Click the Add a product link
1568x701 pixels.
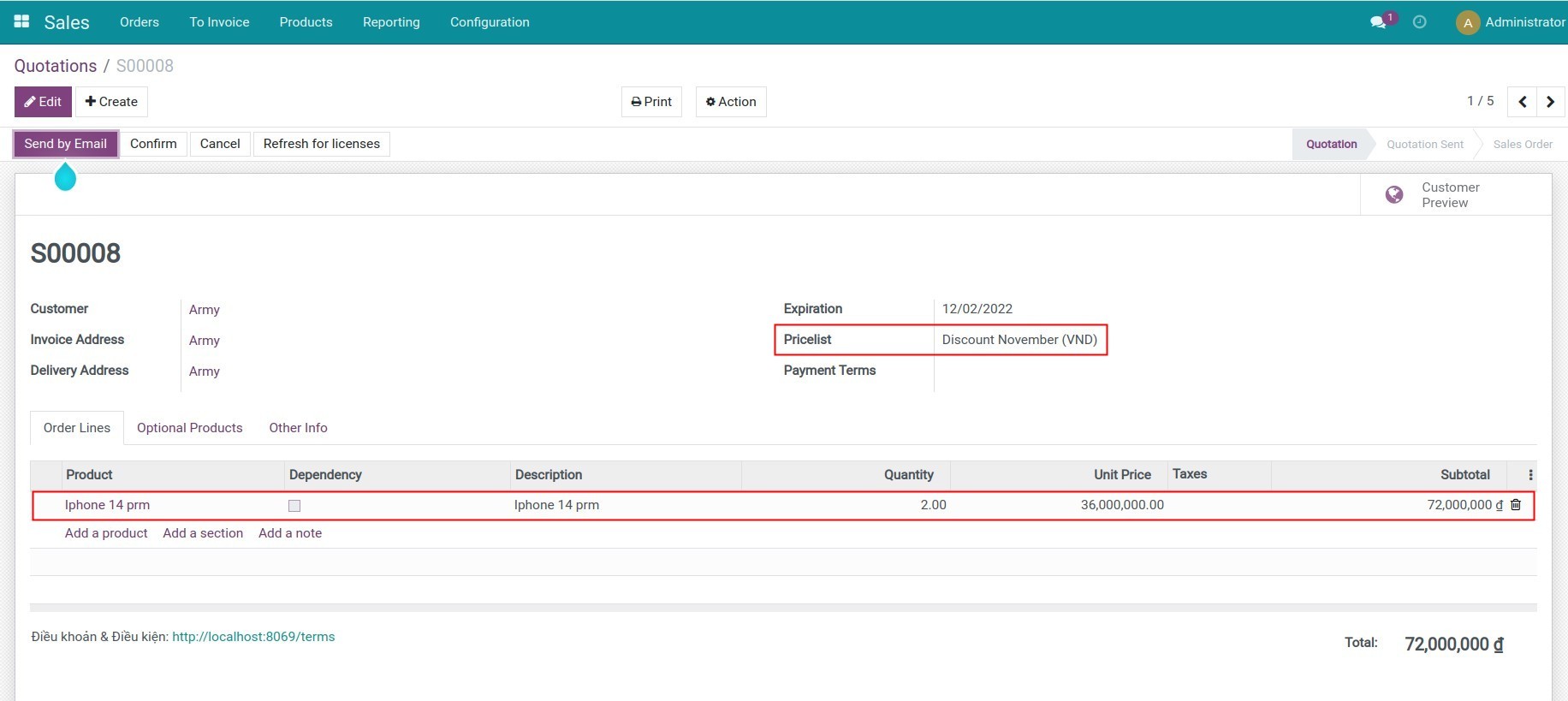106,533
